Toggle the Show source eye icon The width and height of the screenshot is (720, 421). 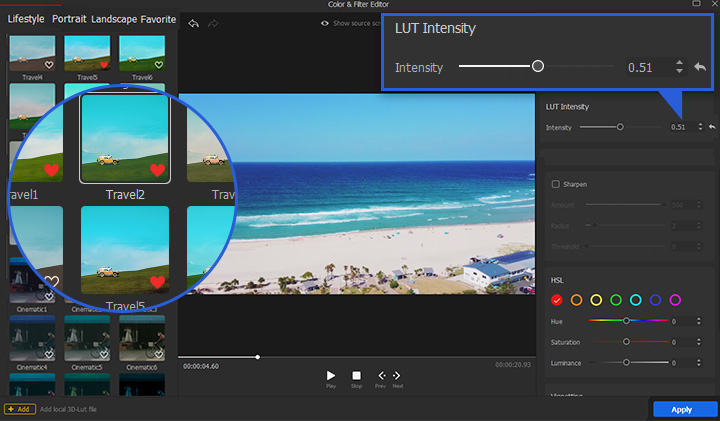tap(325, 23)
